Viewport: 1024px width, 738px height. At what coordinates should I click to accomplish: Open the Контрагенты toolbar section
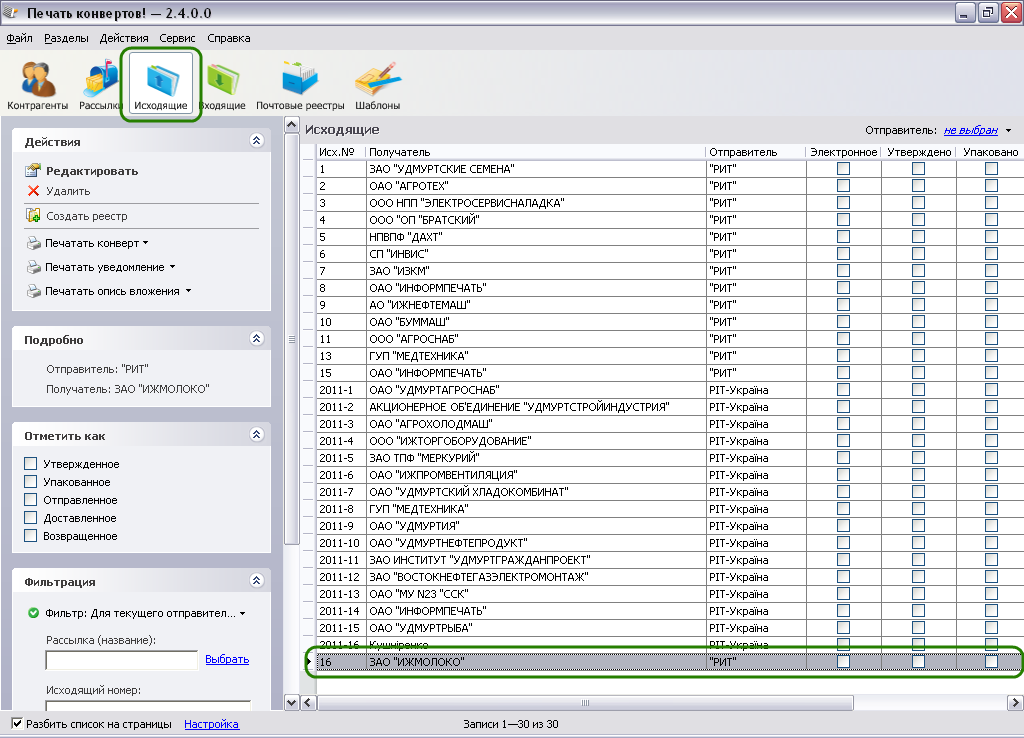(x=38, y=85)
